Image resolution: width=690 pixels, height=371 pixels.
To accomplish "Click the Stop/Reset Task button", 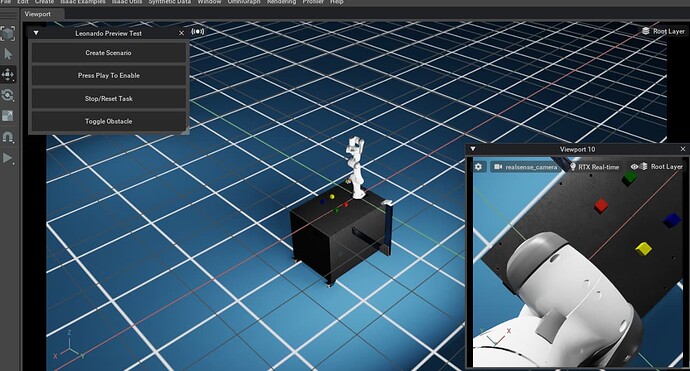I will click(x=108, y=99).
